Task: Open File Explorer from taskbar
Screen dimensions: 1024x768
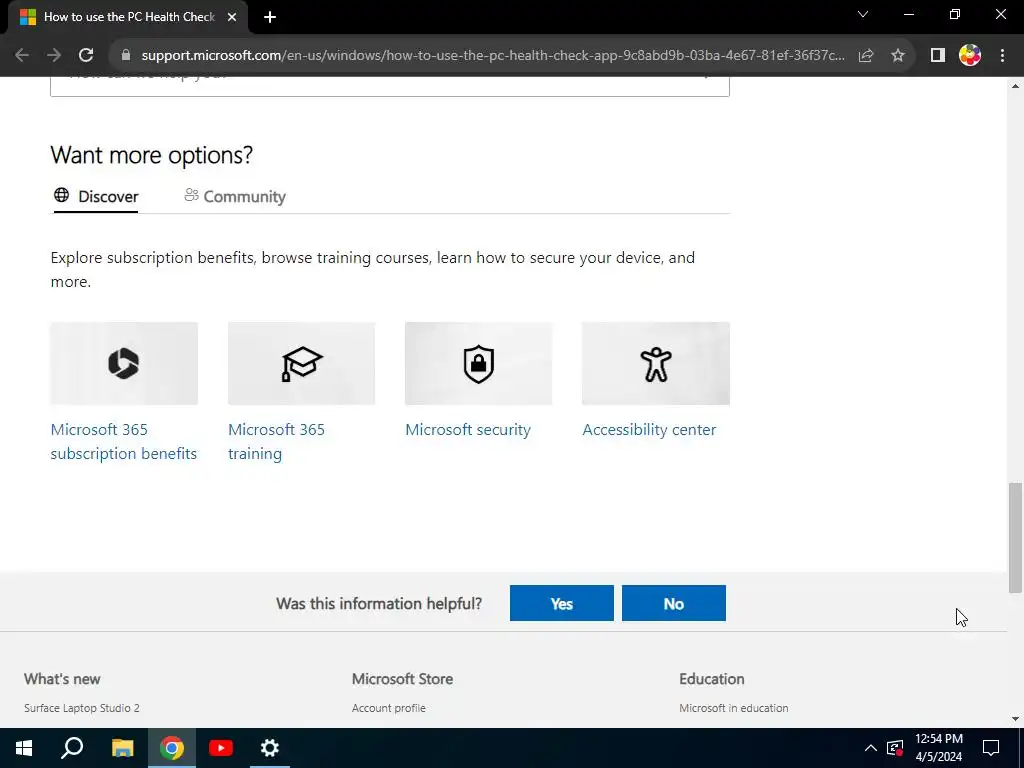Action: tap(122, 748)
